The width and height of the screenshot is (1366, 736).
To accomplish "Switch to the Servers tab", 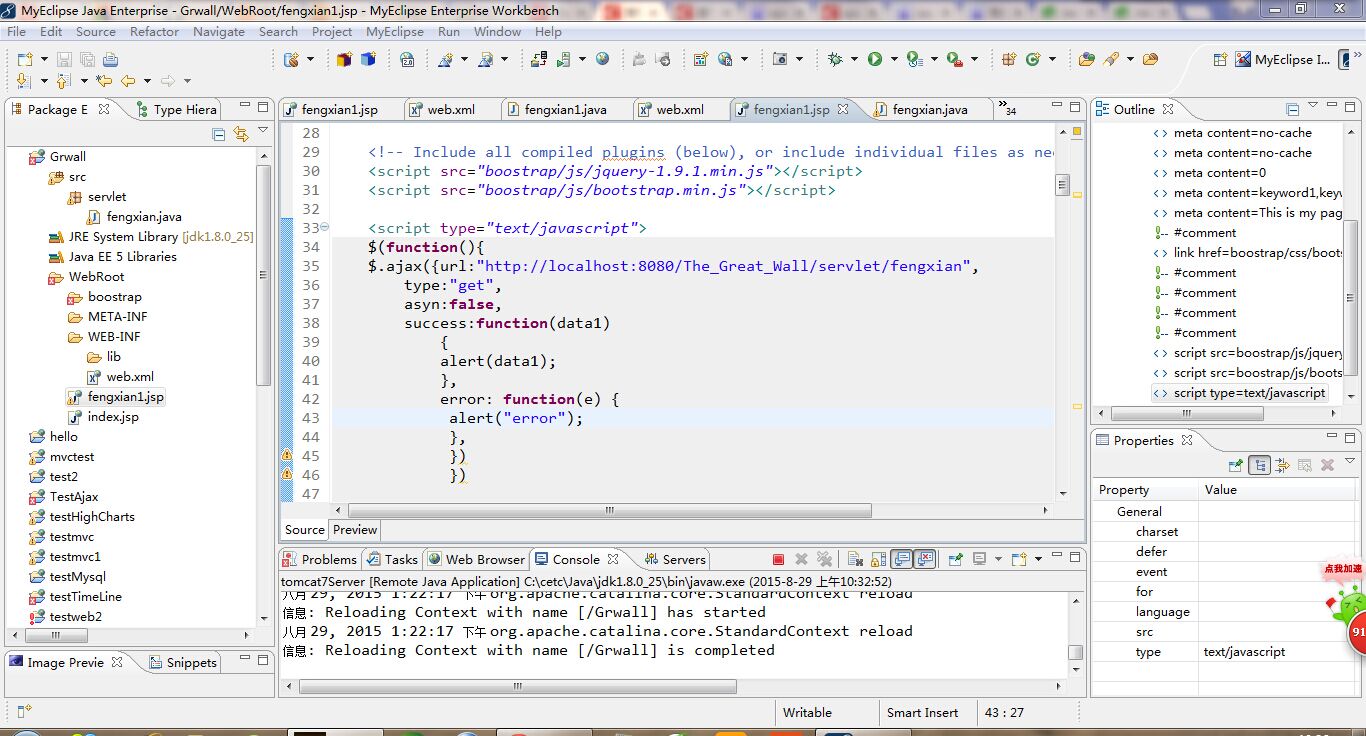I will [675, 559].
